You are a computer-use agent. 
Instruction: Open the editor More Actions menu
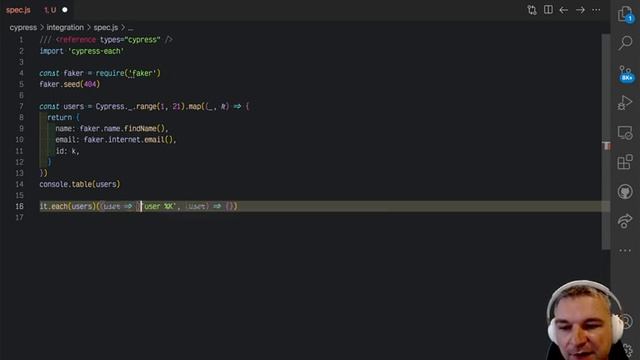point(596,10)
